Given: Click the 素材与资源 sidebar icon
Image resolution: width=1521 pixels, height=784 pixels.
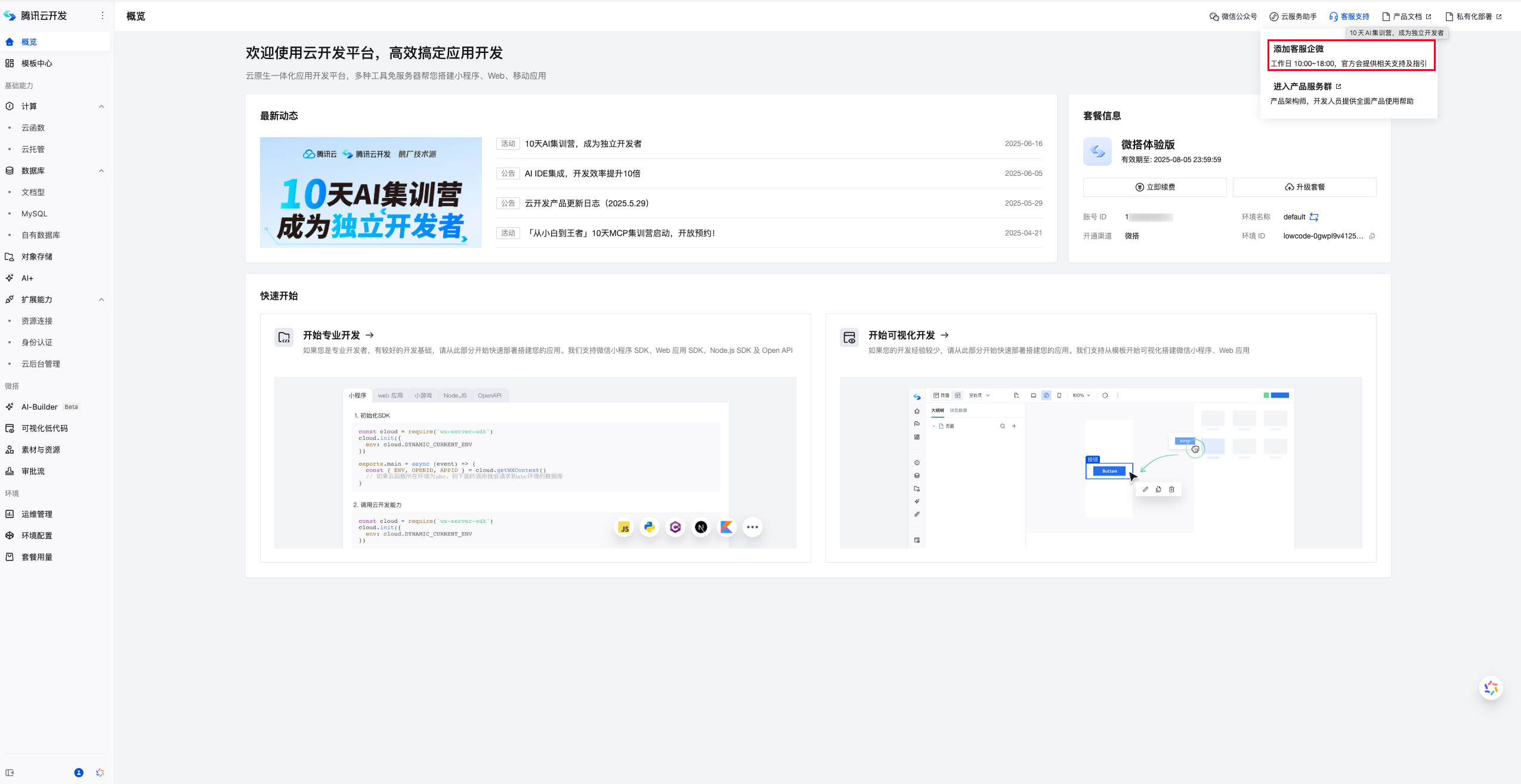Looking at the screenshot, I should pos(10,450).
